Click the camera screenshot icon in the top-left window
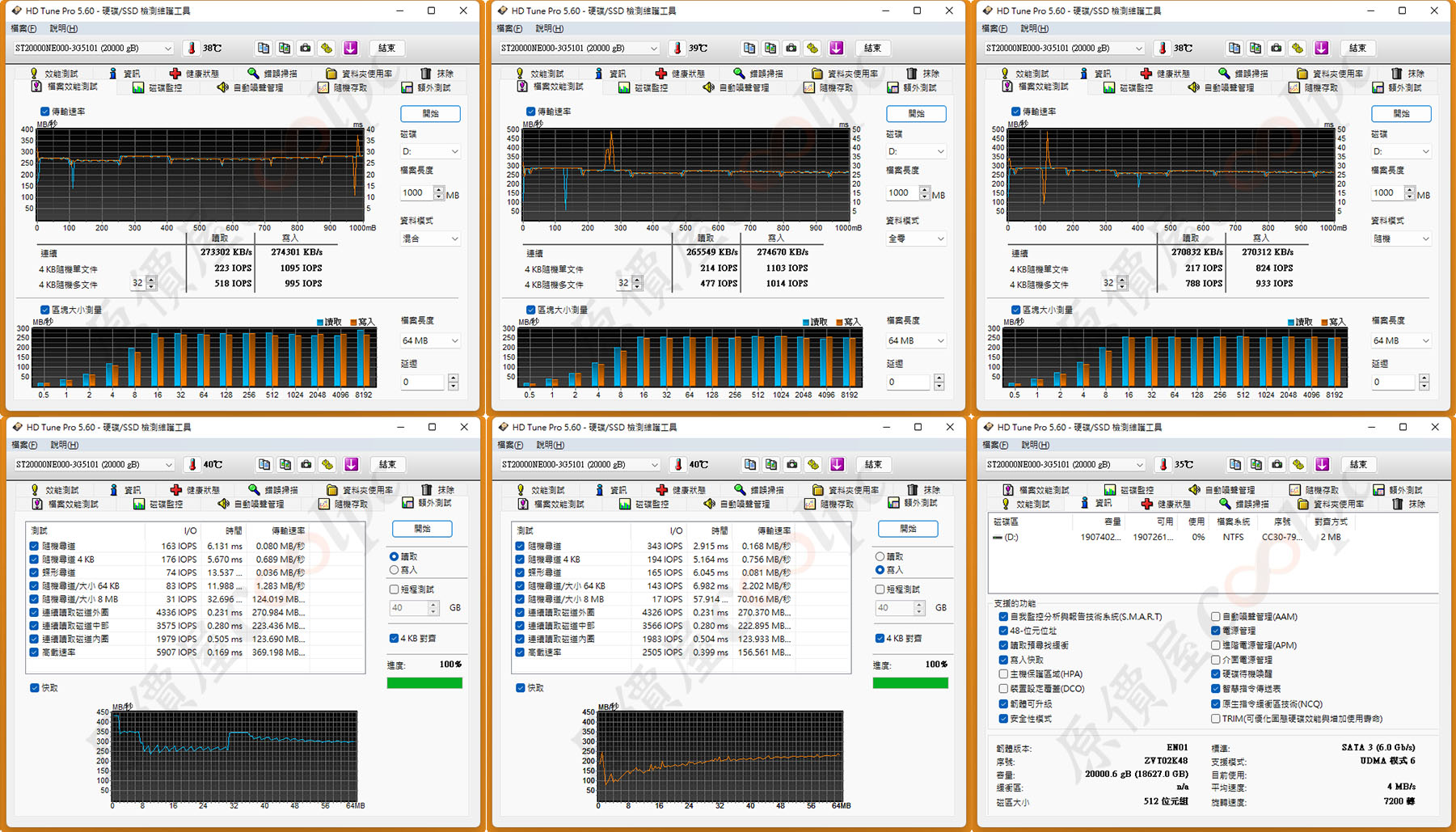This screenshot has width=1456, height=832. 306,48
